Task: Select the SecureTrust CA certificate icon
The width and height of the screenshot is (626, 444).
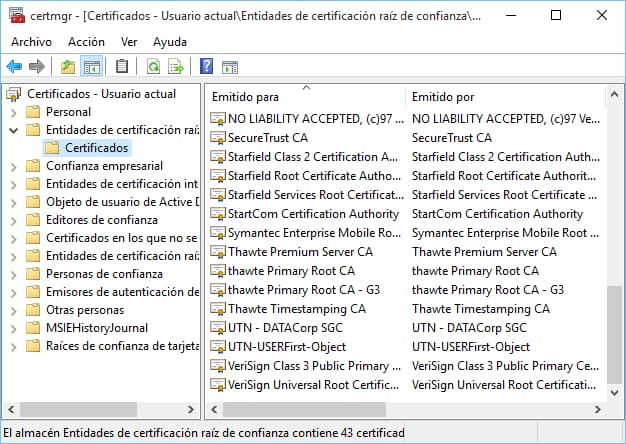Action: pyautogui.click(x=218, y=138)
